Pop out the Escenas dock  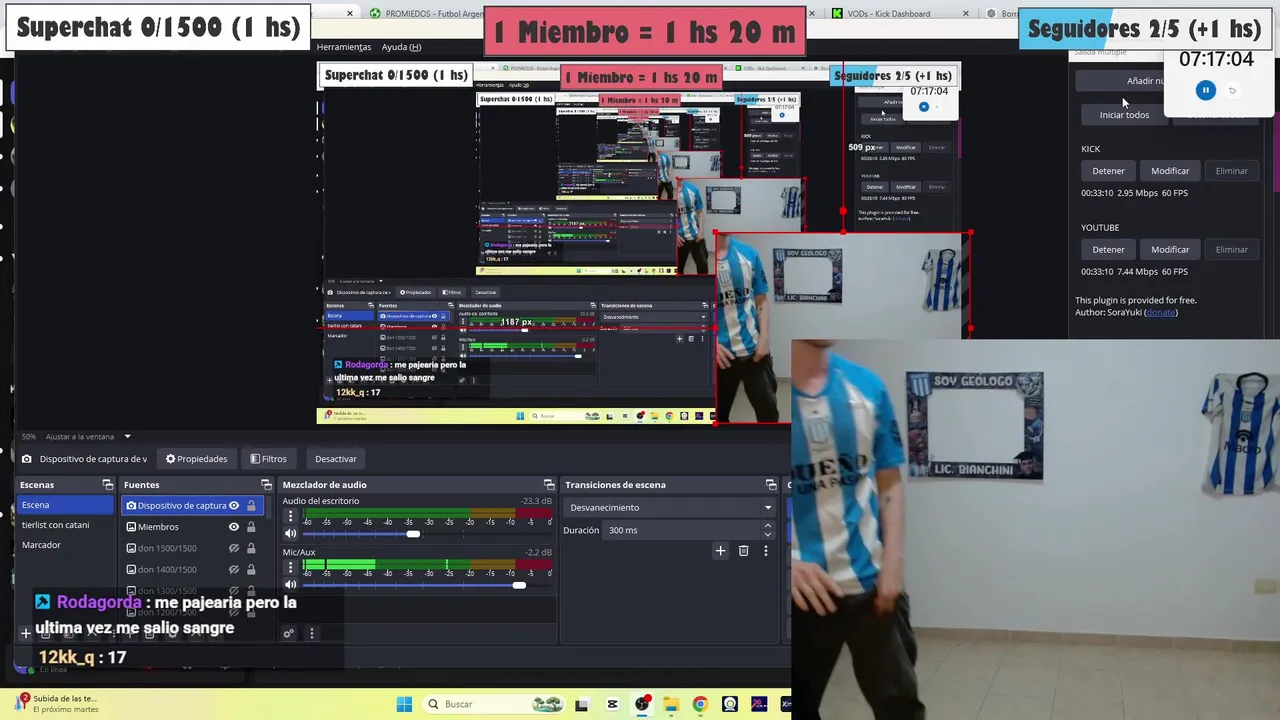pyautogui.click(x=108, y=485)
